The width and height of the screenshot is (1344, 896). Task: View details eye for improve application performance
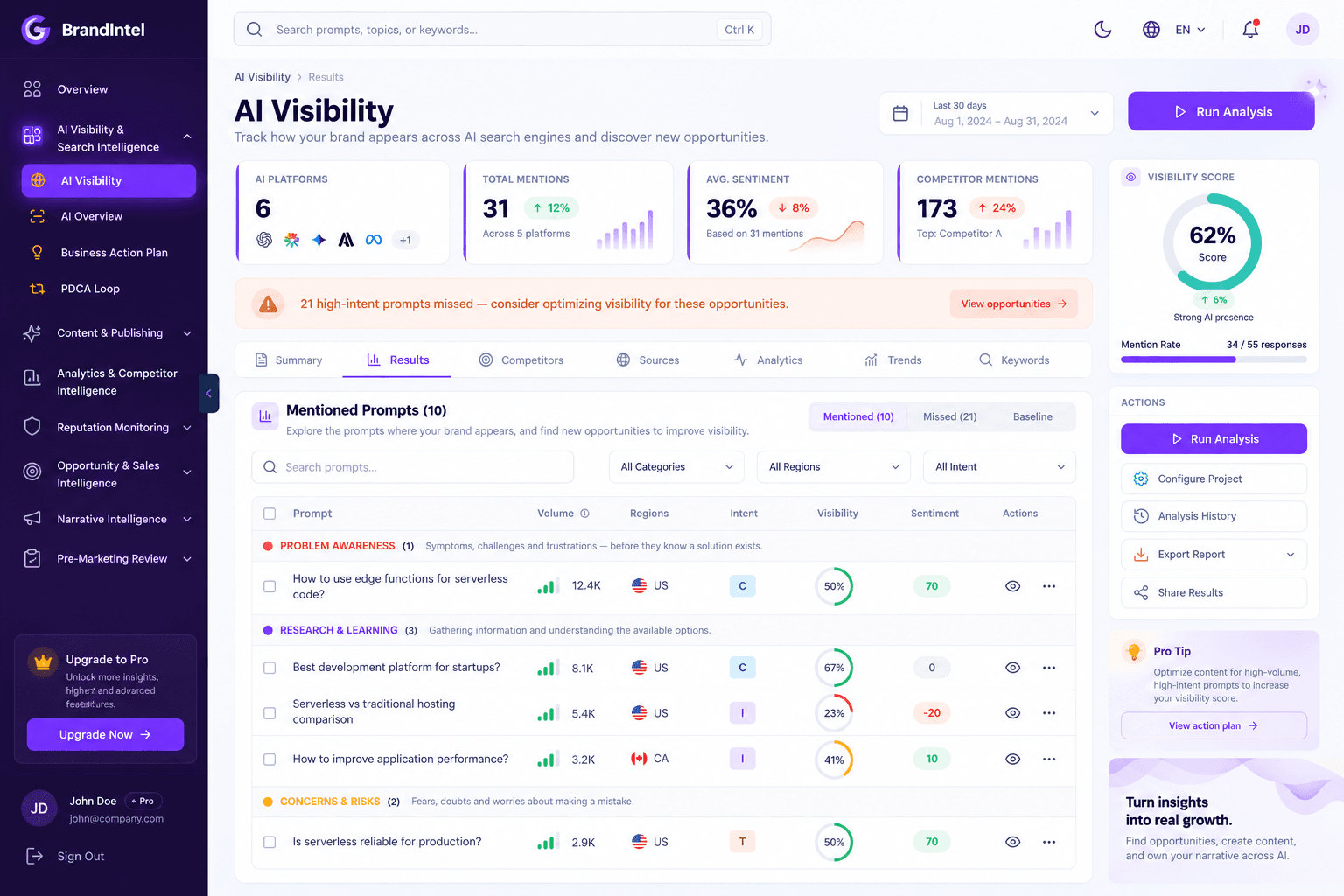[1012, 759]
